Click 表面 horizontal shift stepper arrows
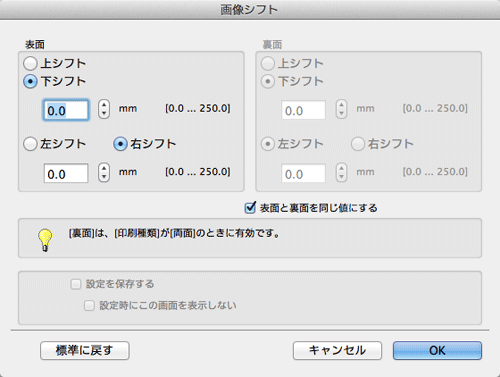500x377 pixels. [104, 172]
